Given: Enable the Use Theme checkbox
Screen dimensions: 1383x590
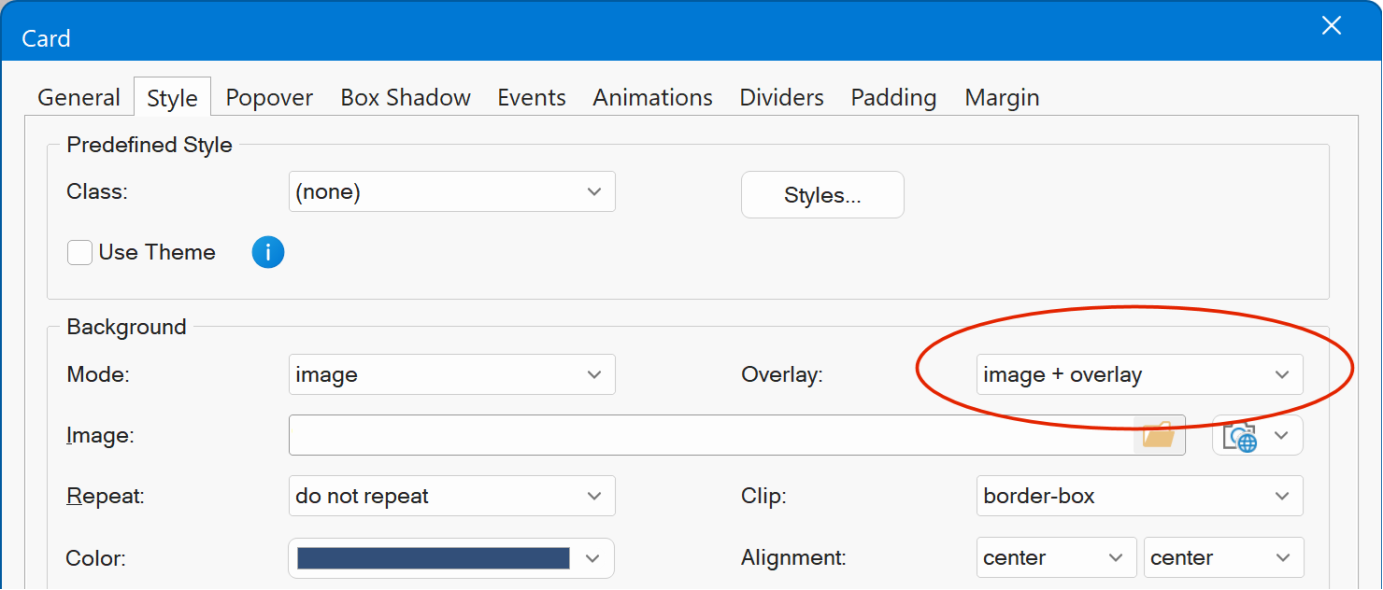Looking at the screenshot, I should click(80, 252).
